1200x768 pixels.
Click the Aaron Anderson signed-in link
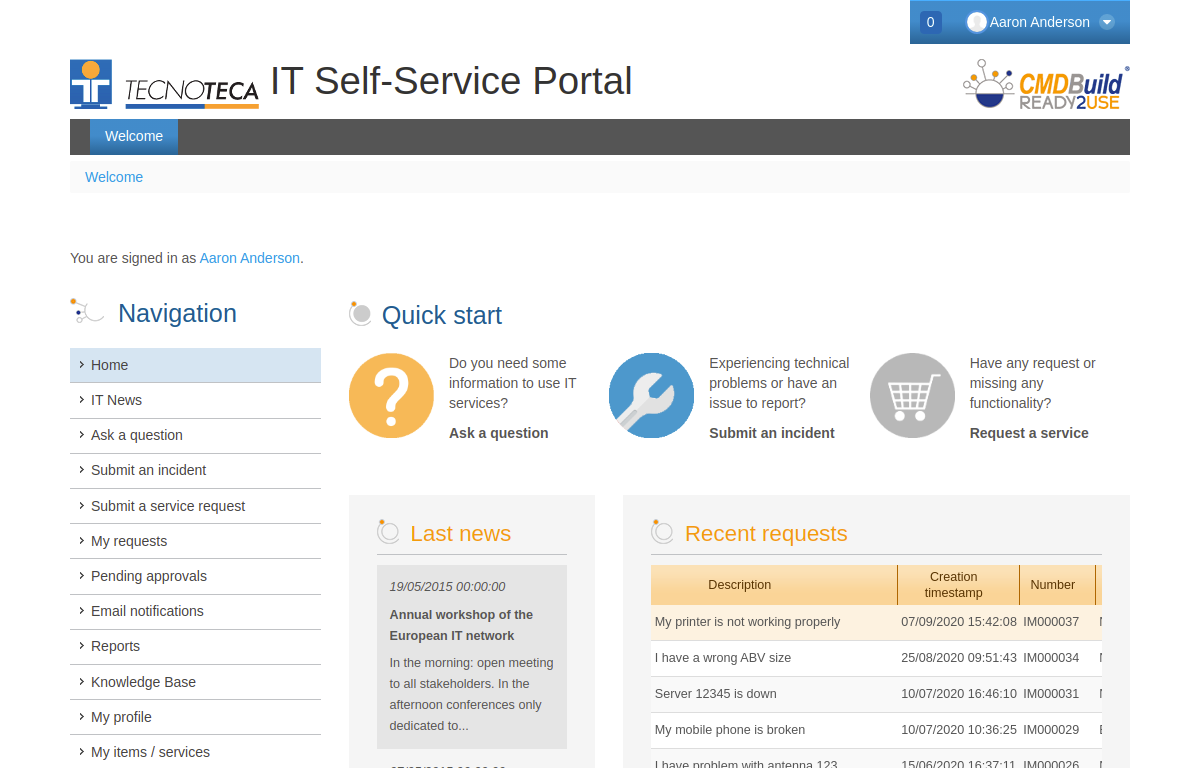249,258
